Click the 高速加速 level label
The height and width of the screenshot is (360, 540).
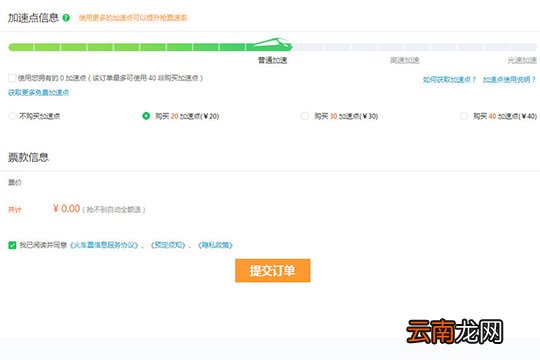pyautogui.click(x=404, y=60)
